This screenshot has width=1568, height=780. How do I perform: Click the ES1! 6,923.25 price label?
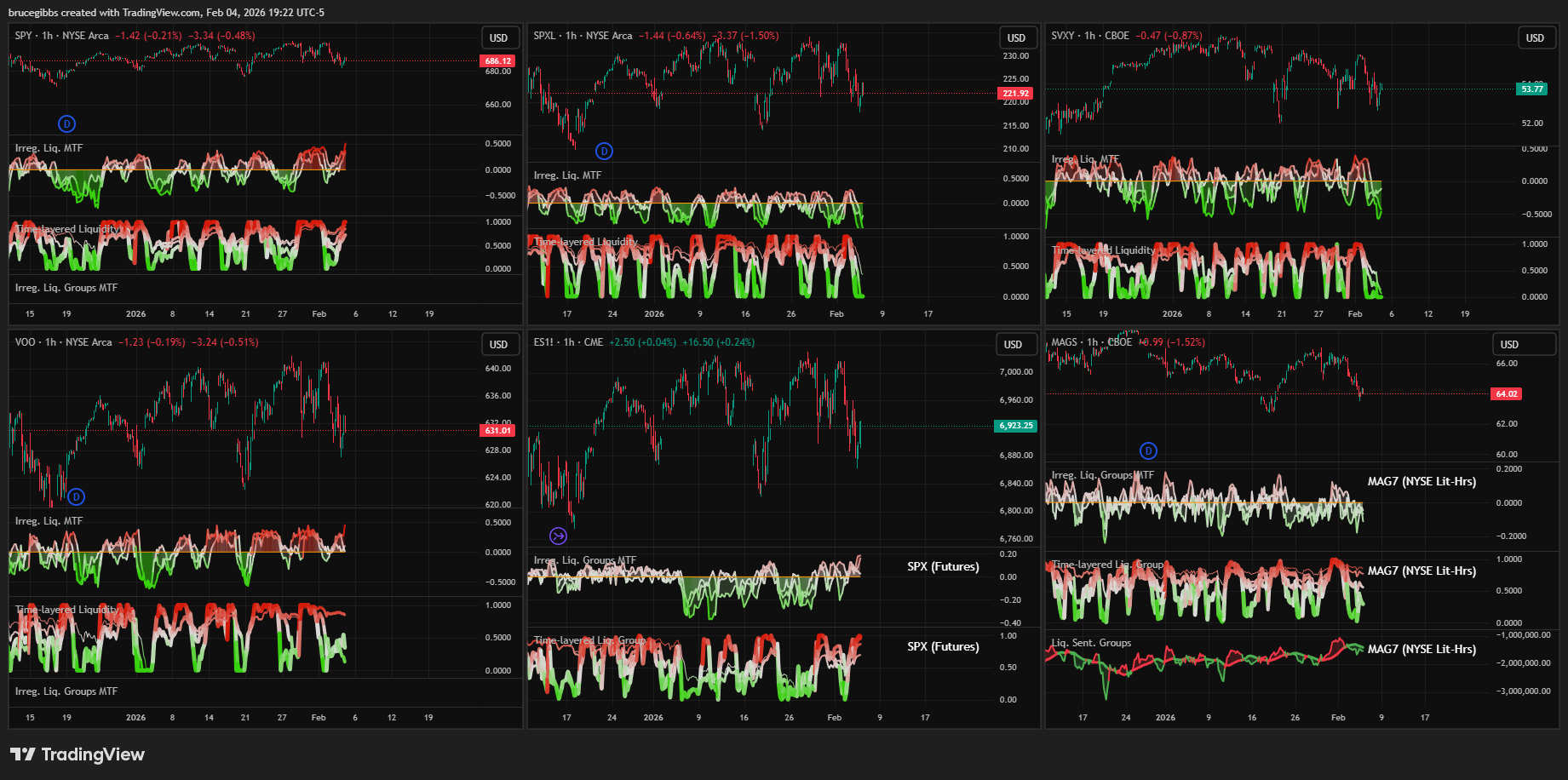1015,426
